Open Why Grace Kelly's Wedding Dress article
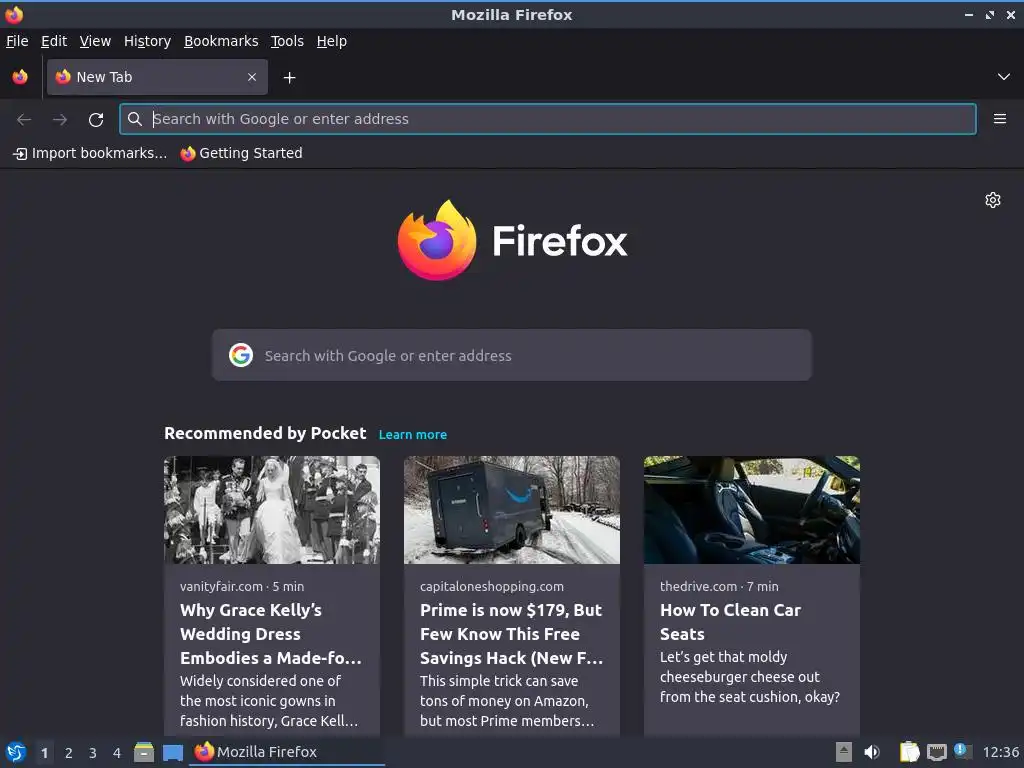The width and height of the screenshot is (1024, 768). click(270, 634)
